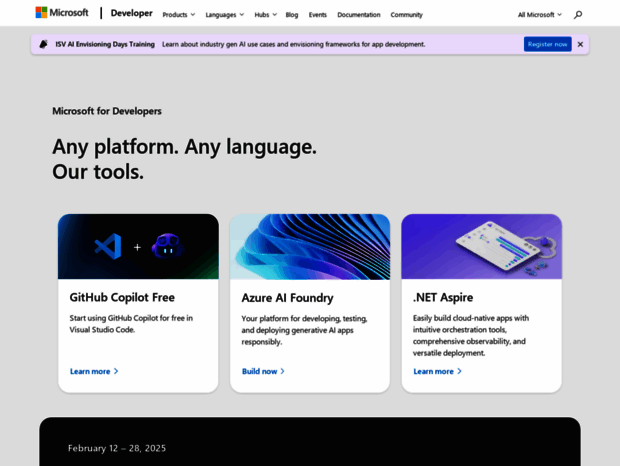This screenshot has height=466, width=620.
Task: Click the .NET Aspire card image
Action: coord(482,247)
